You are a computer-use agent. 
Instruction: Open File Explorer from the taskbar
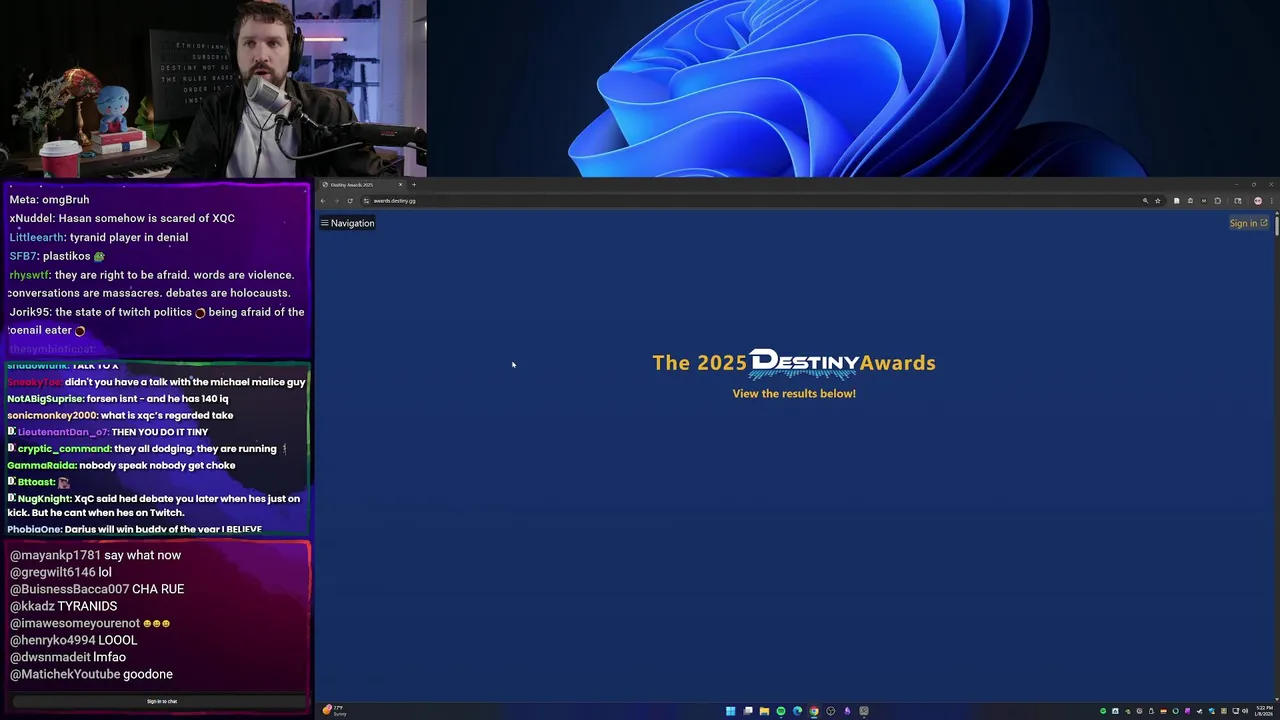click(x=764, y=711)
